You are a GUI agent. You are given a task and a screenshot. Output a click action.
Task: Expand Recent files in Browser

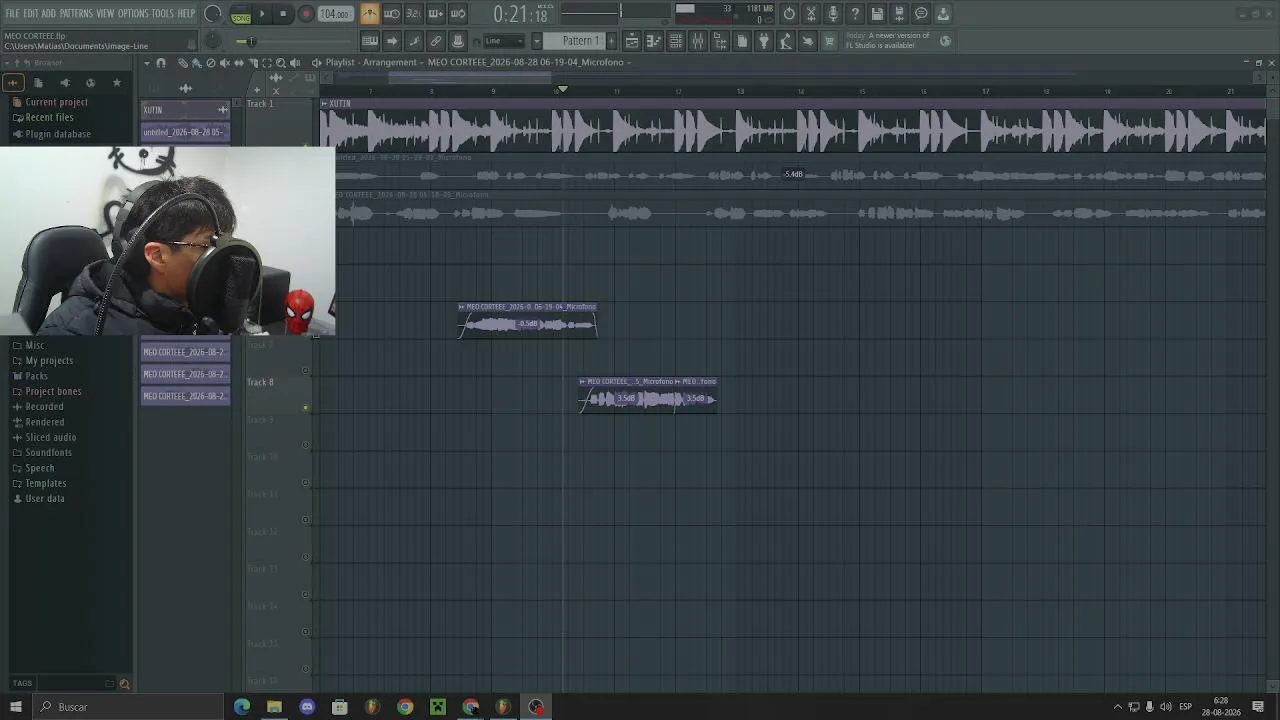[49, 118]
